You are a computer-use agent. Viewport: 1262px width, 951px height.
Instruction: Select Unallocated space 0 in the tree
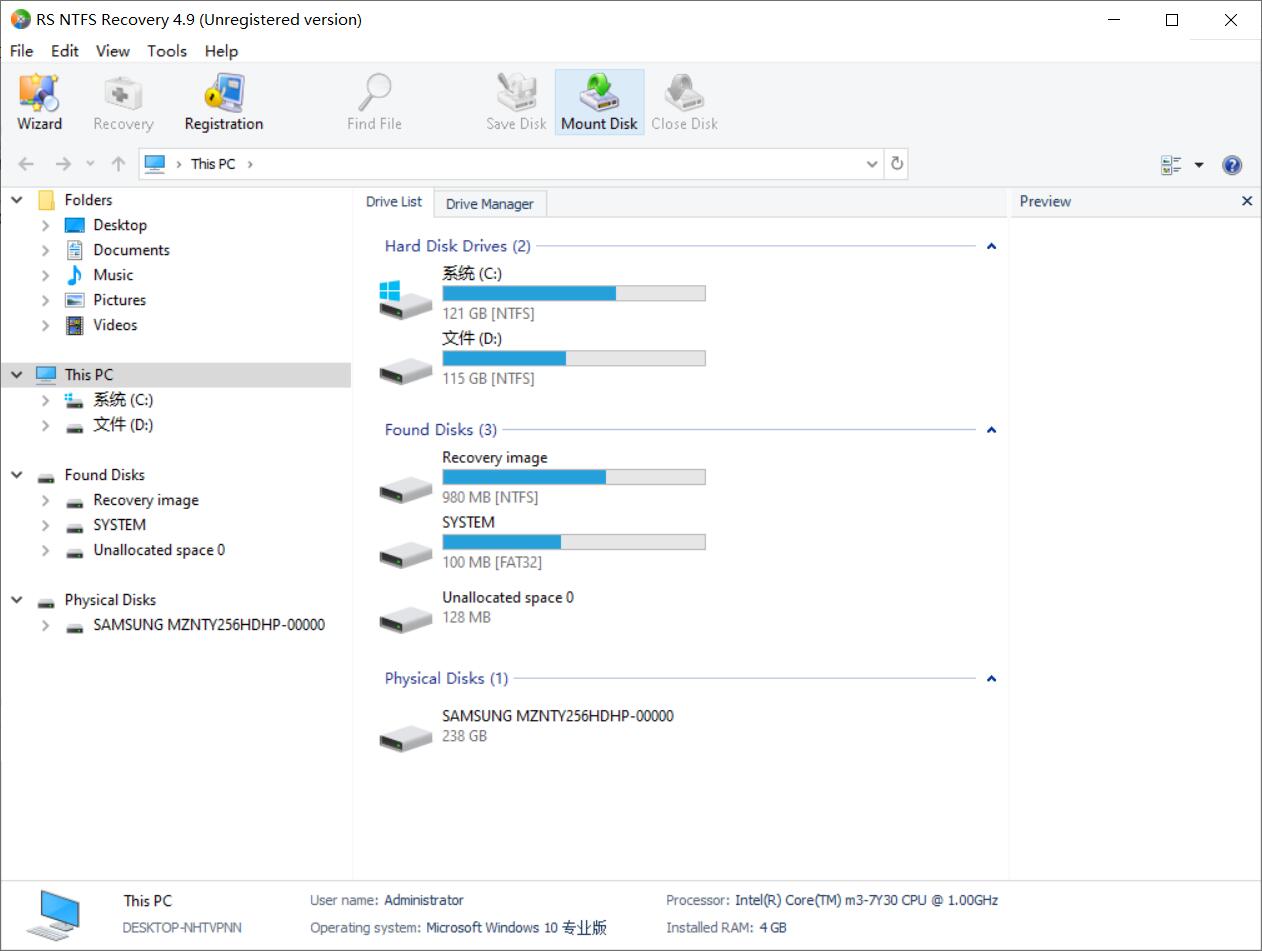click(x=159, y=550)
